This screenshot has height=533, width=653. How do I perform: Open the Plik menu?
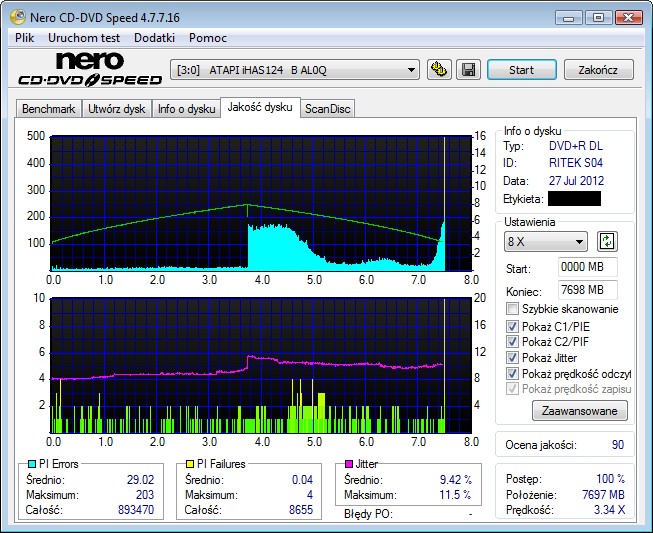click(x=25, y=38)
